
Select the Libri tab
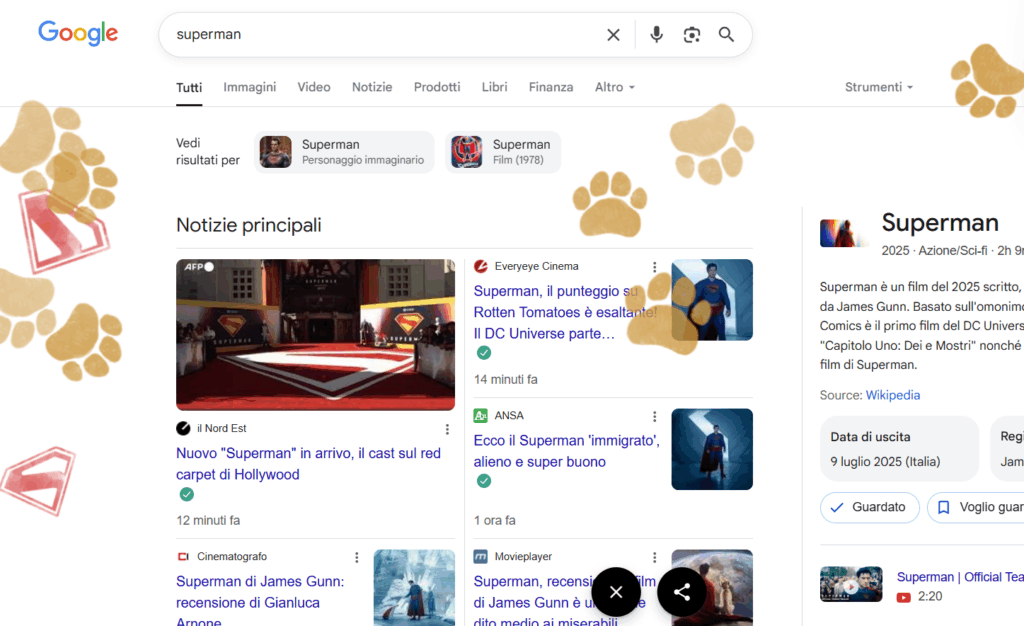(494, 87)
